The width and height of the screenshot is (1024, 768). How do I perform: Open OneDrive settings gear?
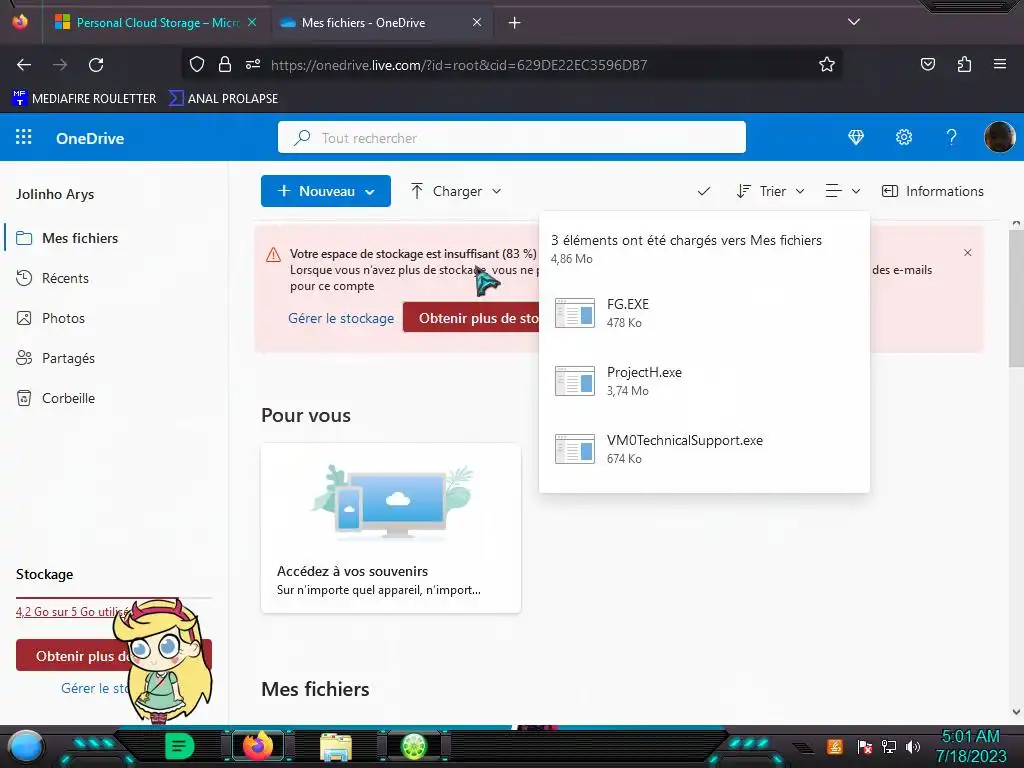click(x=904, y=137)
